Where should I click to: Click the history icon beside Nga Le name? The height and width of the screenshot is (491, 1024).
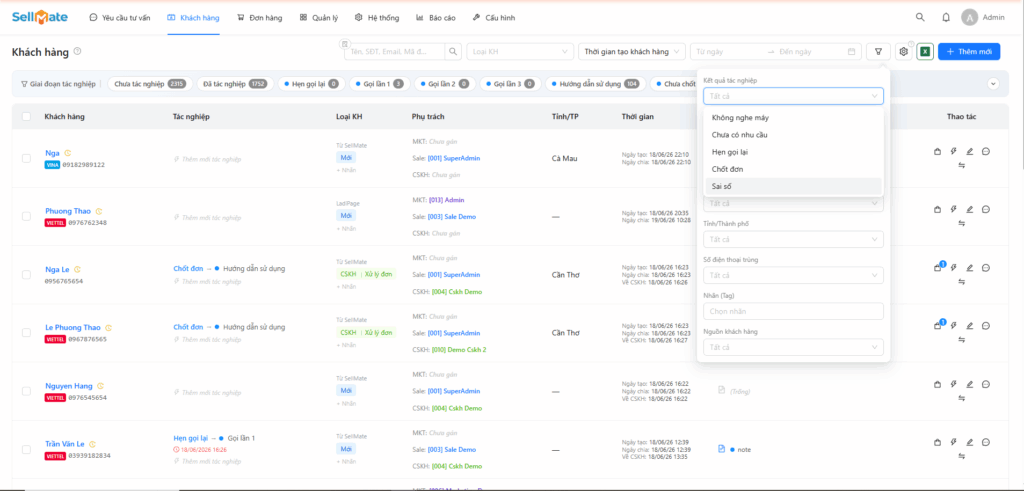click(78, 269)
